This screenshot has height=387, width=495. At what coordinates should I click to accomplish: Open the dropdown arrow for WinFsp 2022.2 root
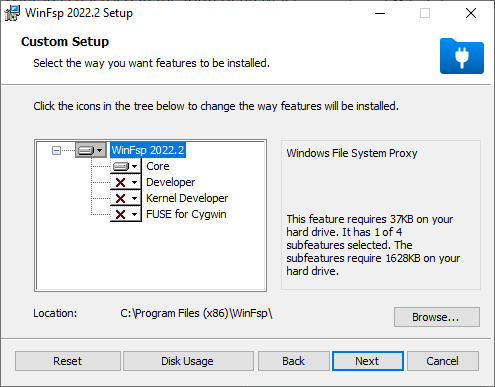(99, 150)
